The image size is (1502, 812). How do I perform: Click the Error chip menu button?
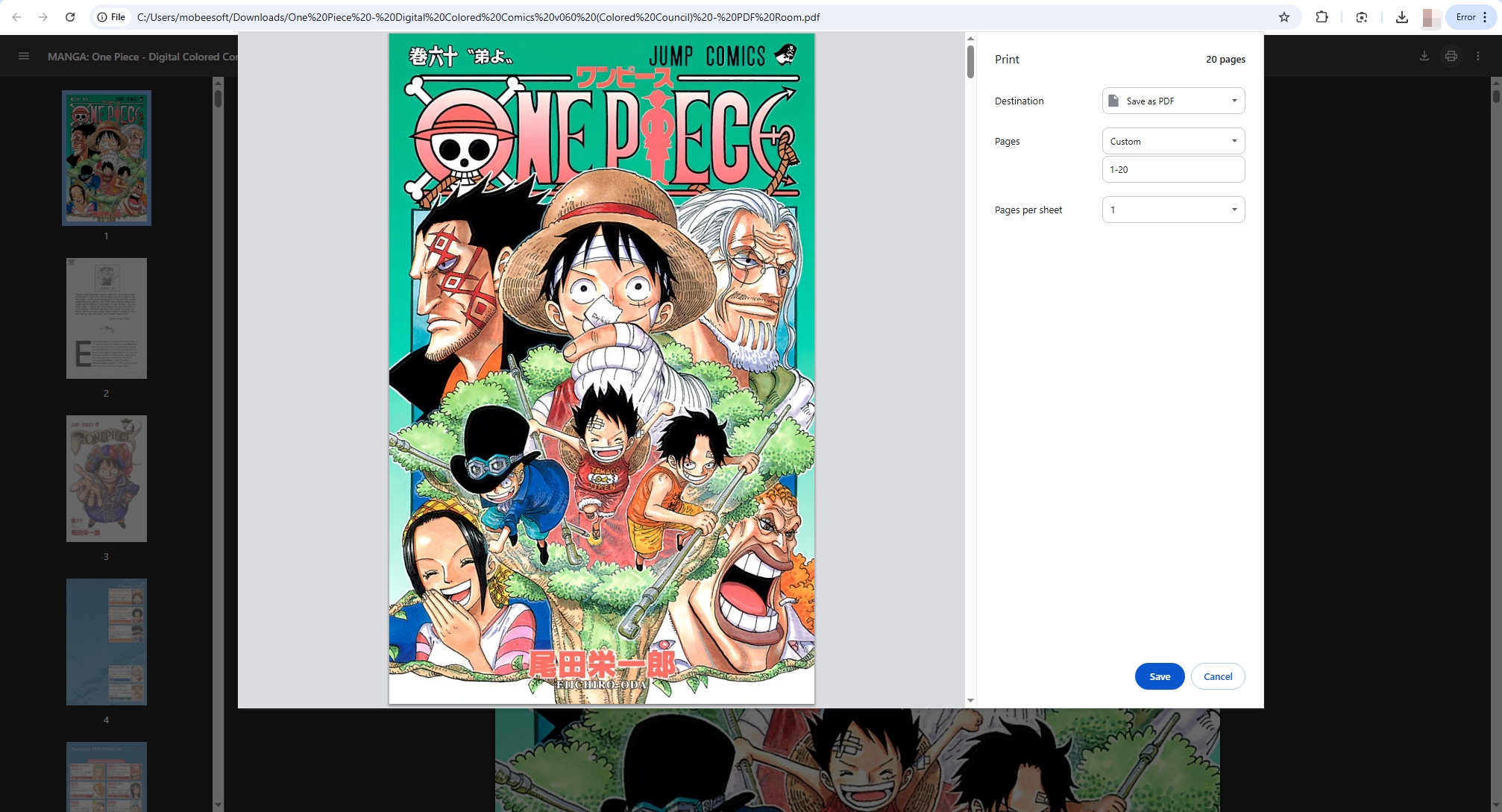click(x=1473, y=17)
